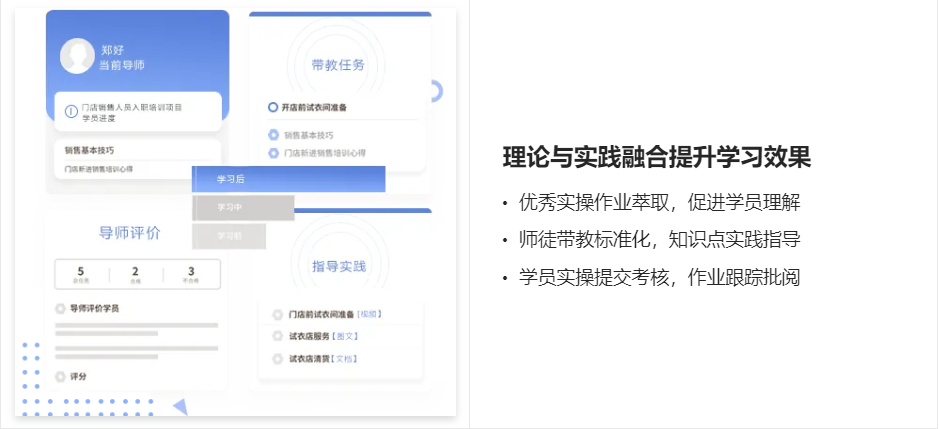Open the 【图文】 link for 试衣店服务
The image size is (939, 429).
(x=344, y=336)
